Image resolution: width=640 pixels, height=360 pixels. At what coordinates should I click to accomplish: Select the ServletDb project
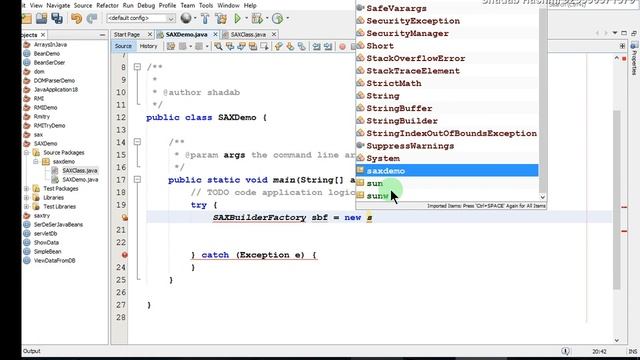click(x=45, y=233)
